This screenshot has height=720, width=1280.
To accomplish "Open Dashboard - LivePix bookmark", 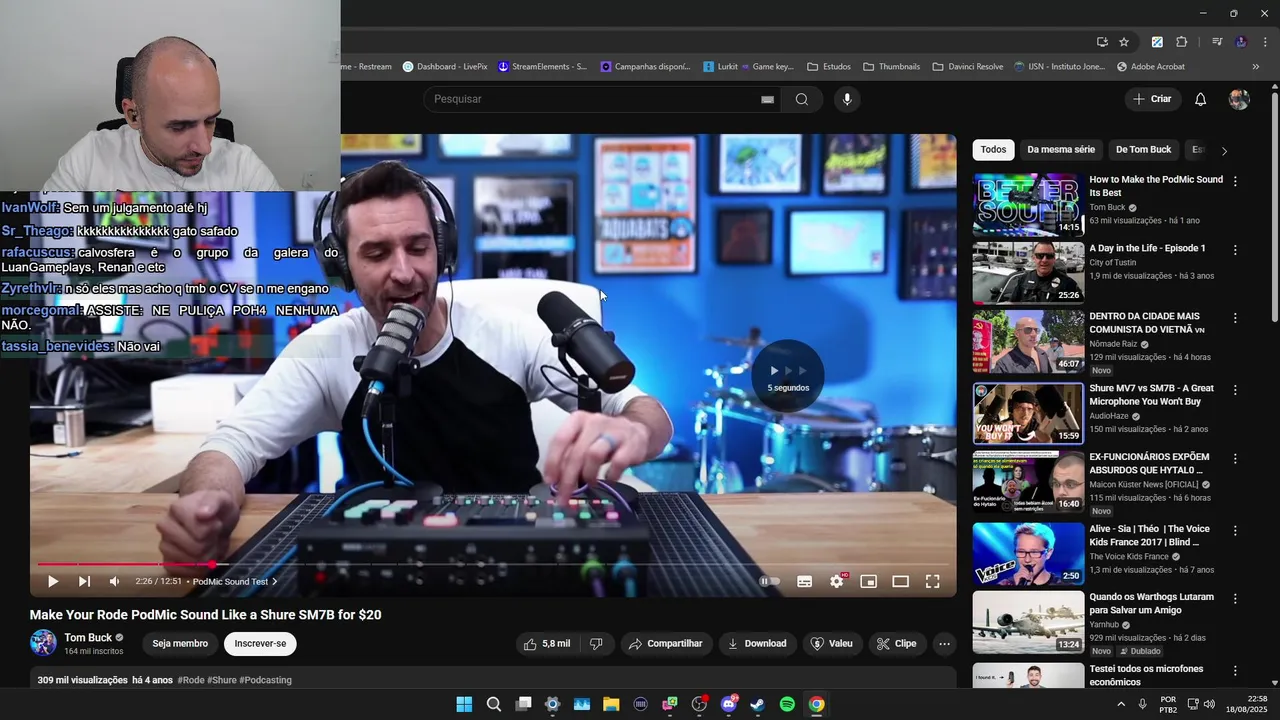I will point(445,67).
